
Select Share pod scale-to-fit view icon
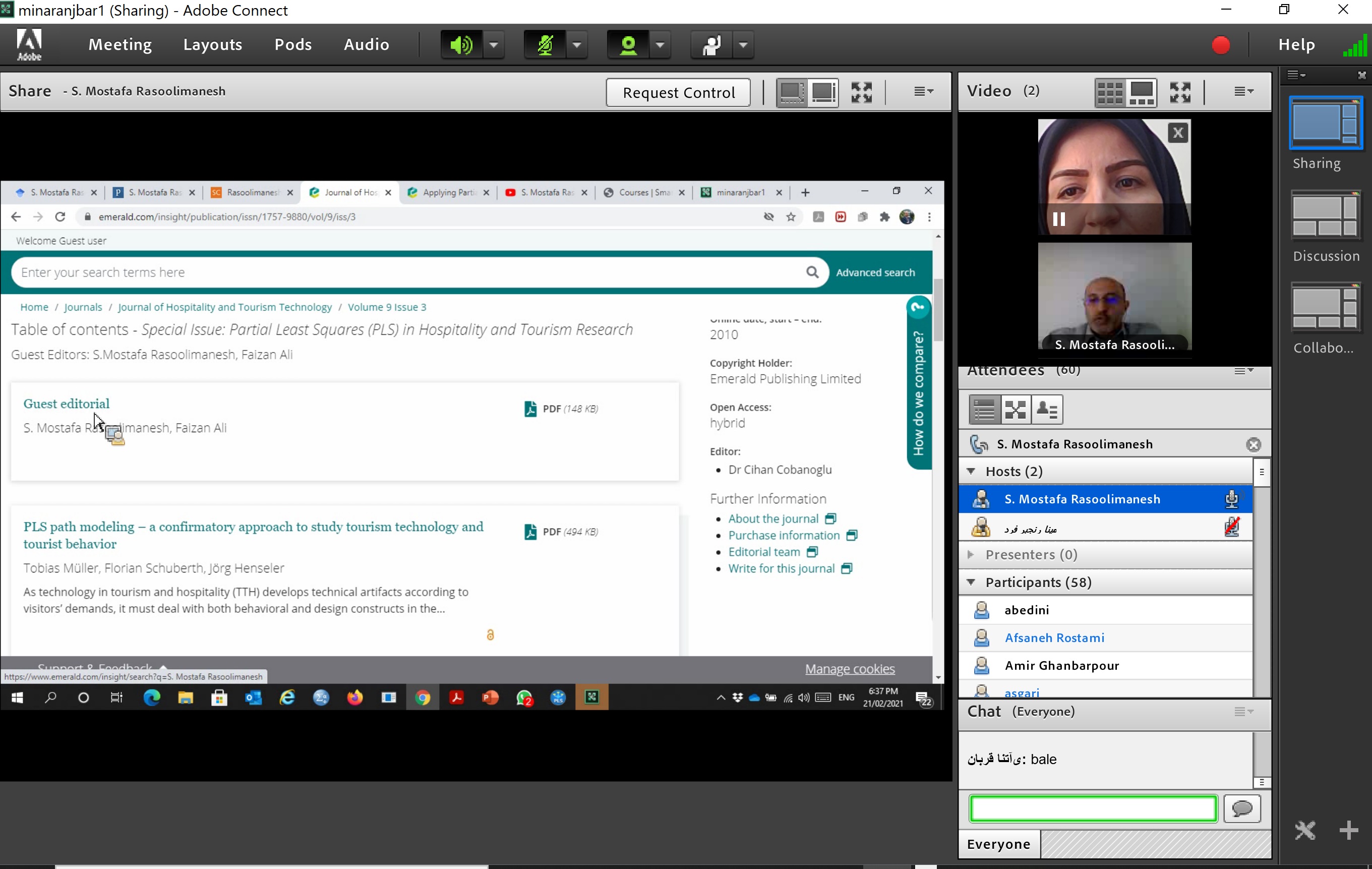pos(792,92)
